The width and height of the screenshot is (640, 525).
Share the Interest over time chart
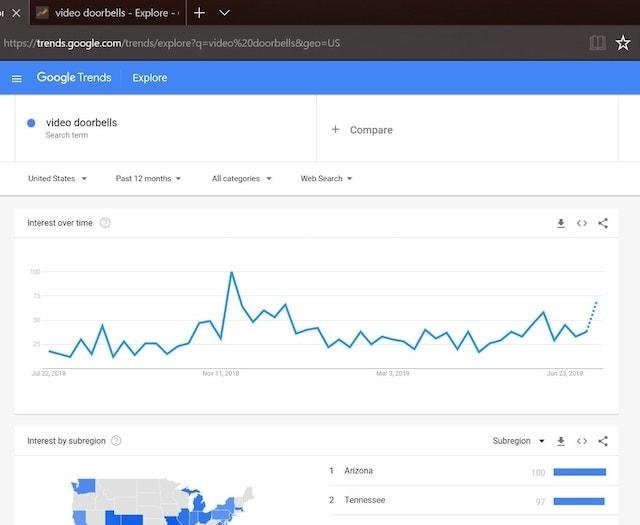click(x=603, y=223)
